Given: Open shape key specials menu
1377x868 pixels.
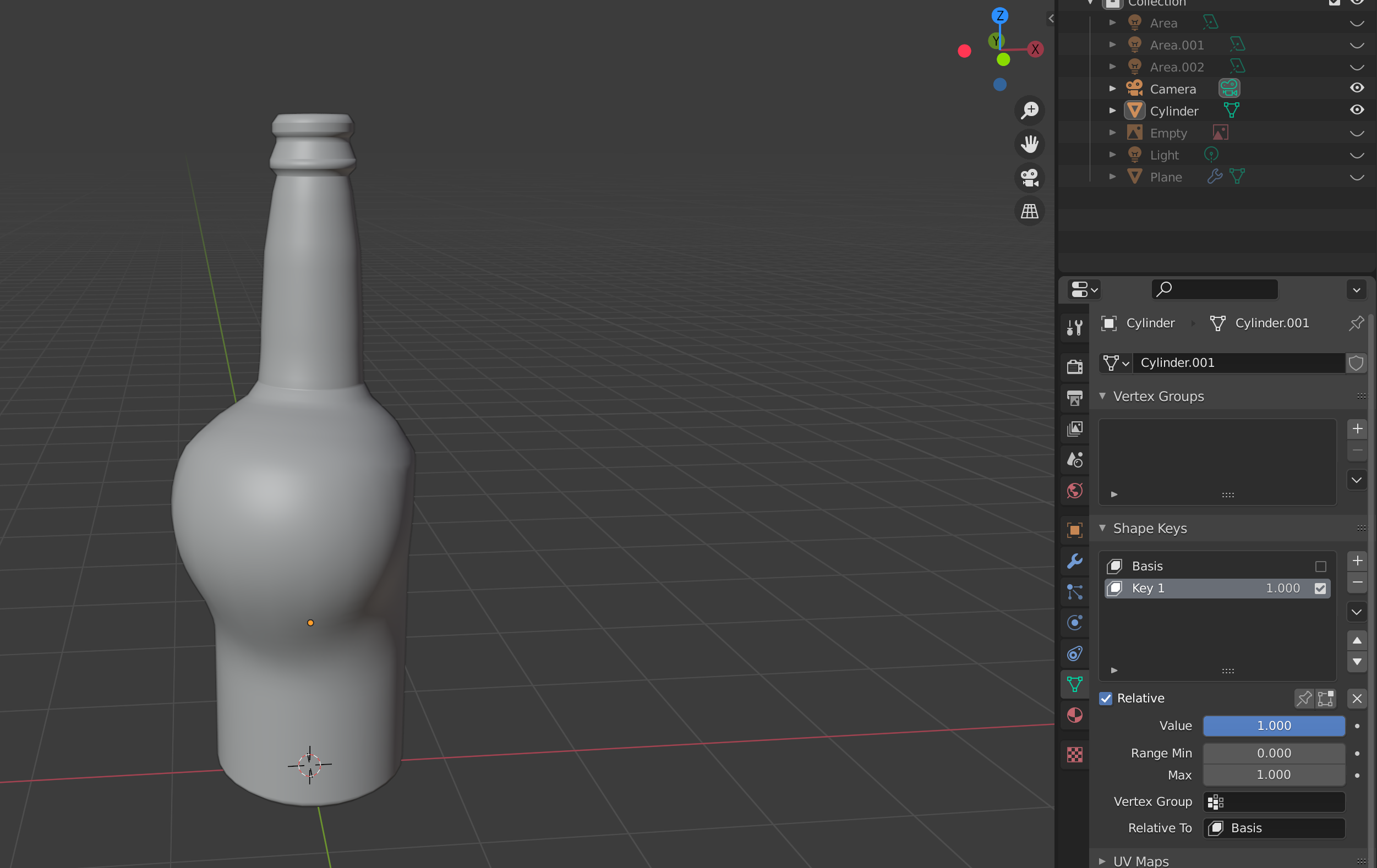Looking at the screenshot, I should coord(1357,612).
